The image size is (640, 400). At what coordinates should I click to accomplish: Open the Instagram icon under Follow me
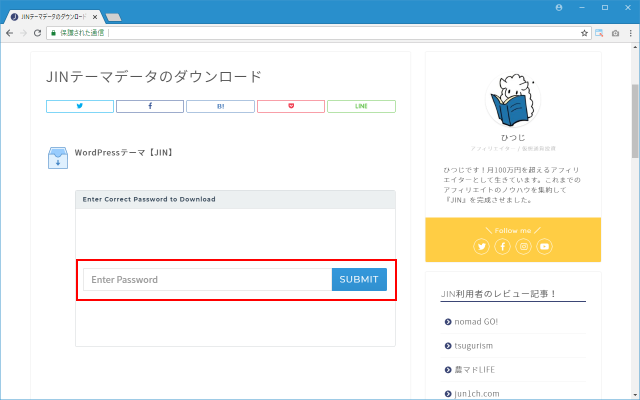point(524,247)
